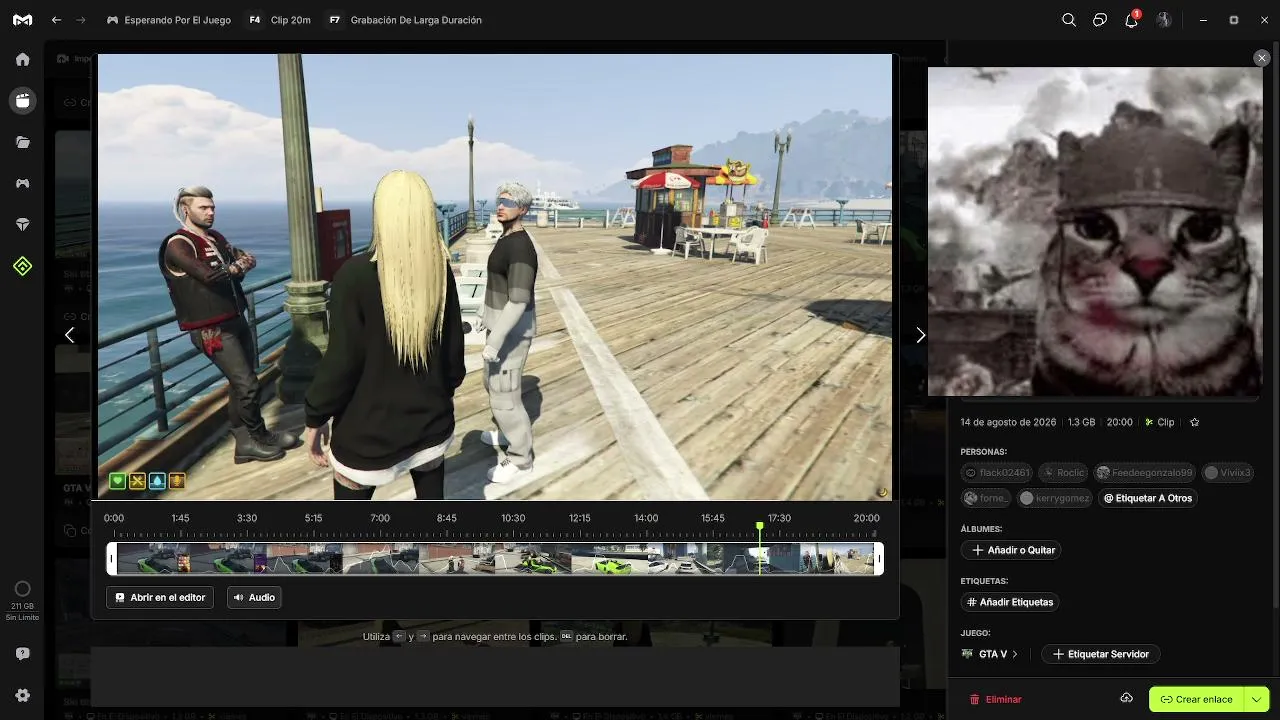Click Etiquetar Servidor
The width and height of the screenshot is (1280, 720).
point(1101,654)
